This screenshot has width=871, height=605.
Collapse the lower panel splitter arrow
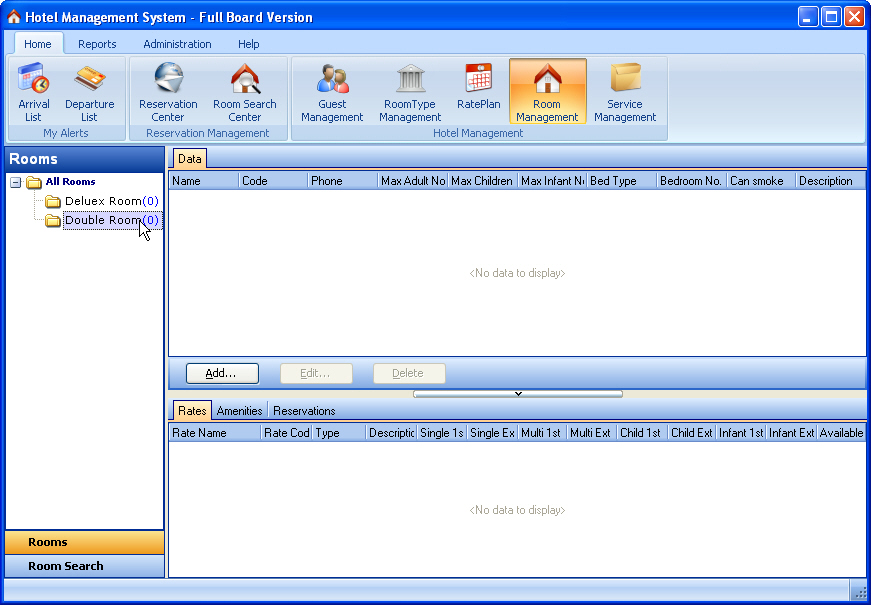(518, 394)
